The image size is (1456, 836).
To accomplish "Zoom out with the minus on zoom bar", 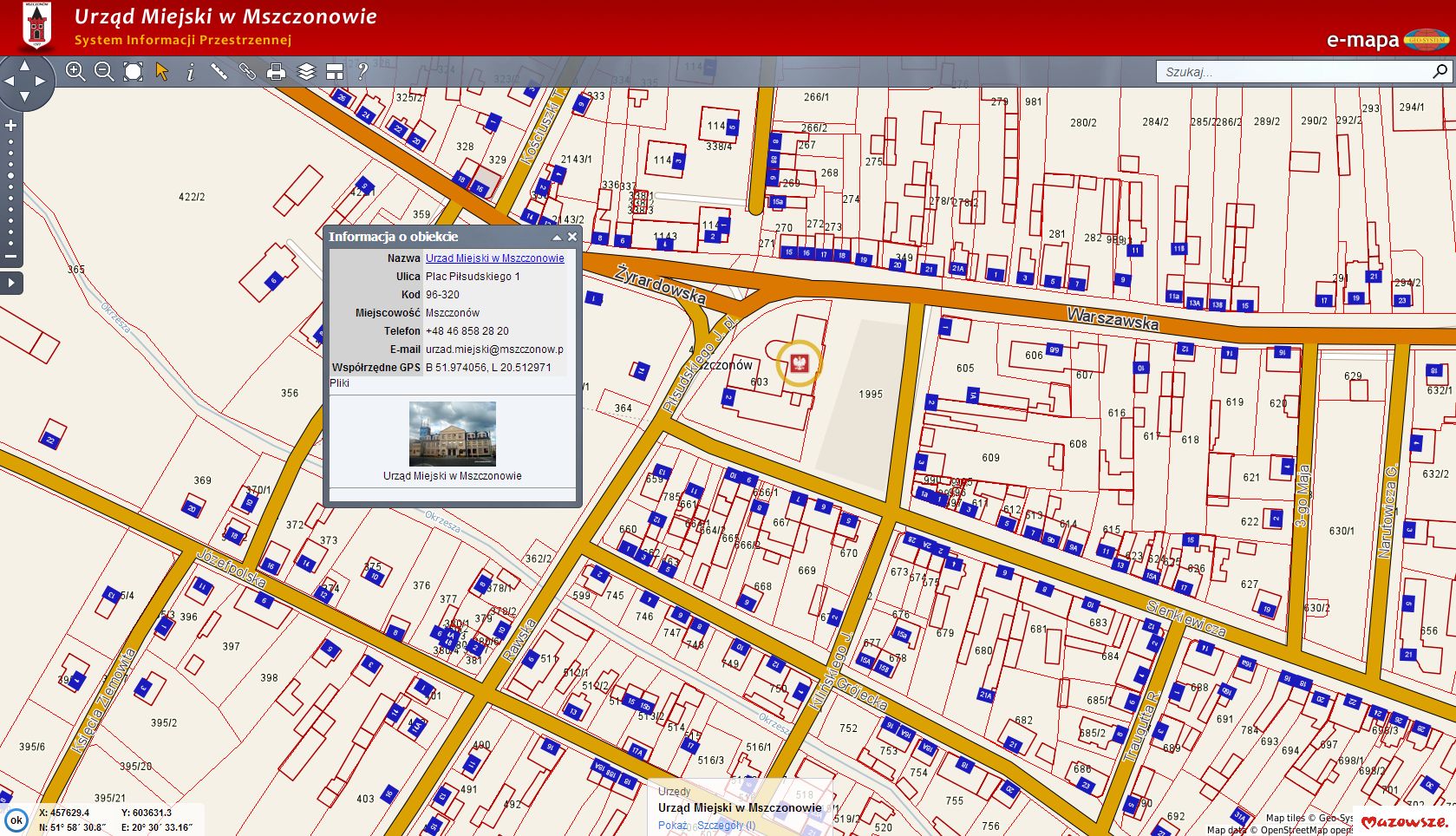I will pos(11,257).
